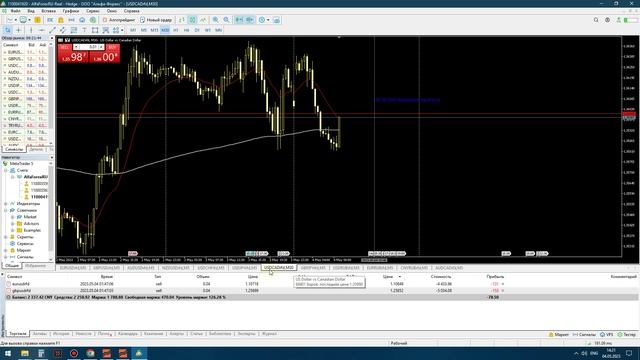Collapse the Советники tree node

[6, 210]
